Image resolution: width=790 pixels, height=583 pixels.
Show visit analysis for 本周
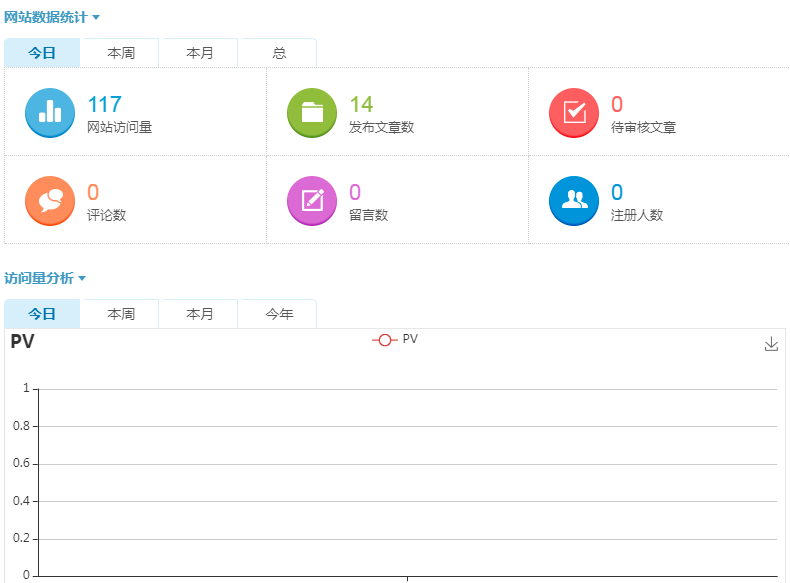click(x=121, y=314)
